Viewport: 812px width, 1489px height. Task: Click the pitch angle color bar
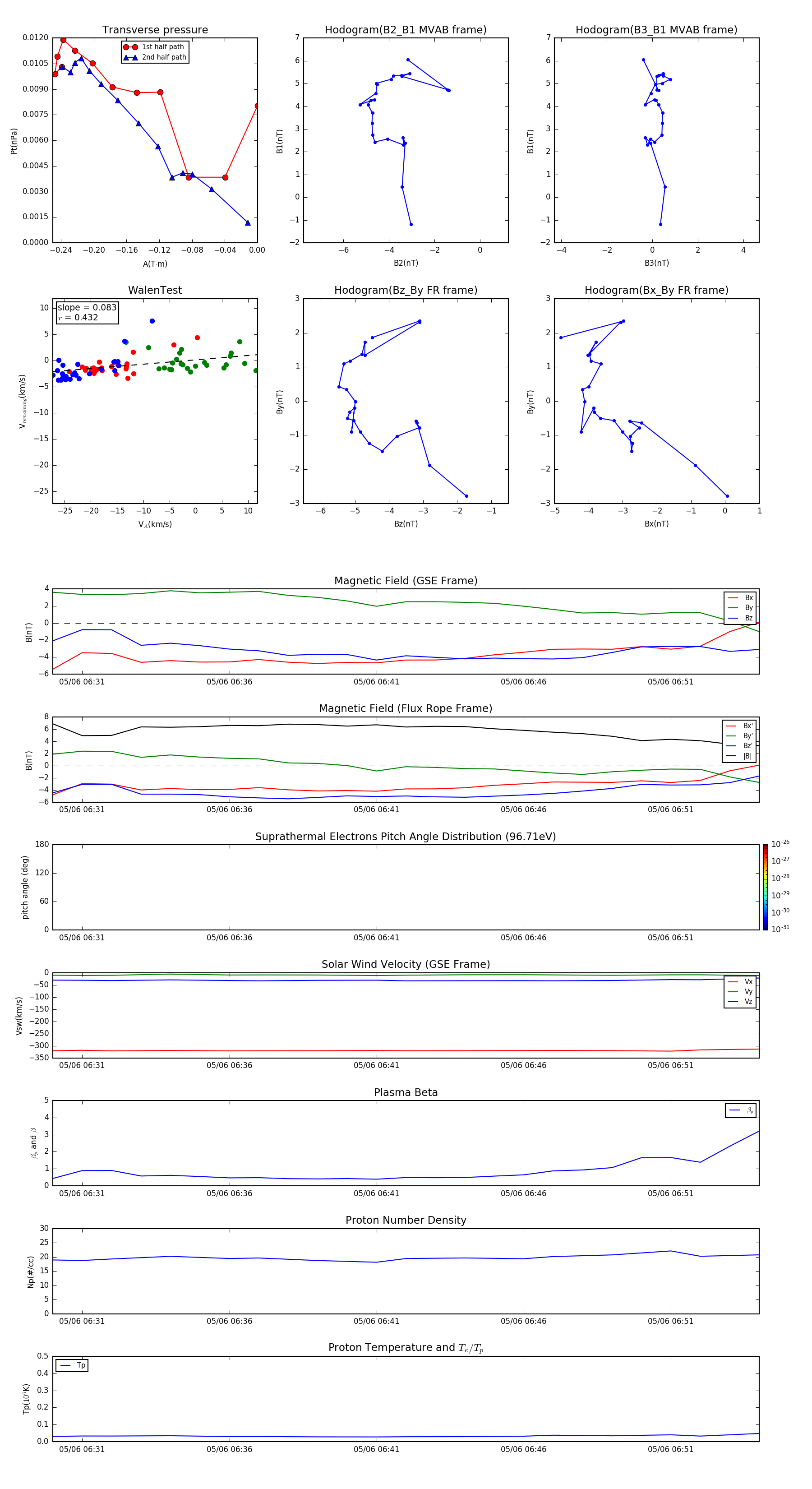[765, 887]
